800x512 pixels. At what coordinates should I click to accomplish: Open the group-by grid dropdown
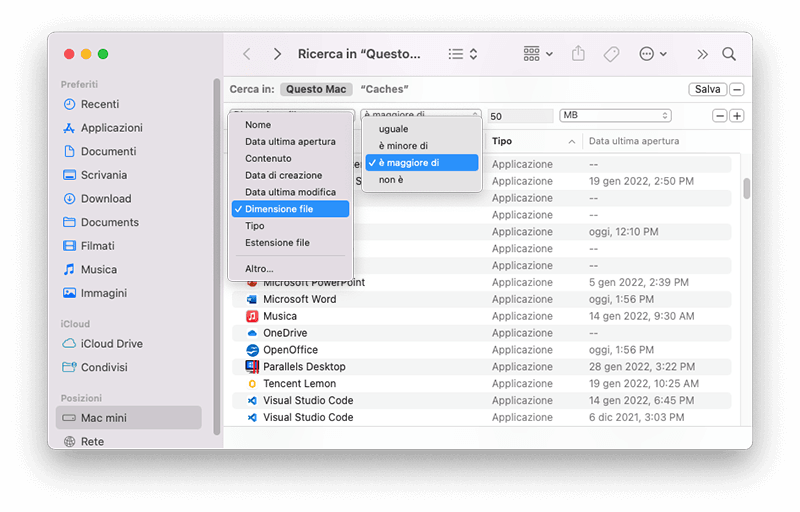538,54
